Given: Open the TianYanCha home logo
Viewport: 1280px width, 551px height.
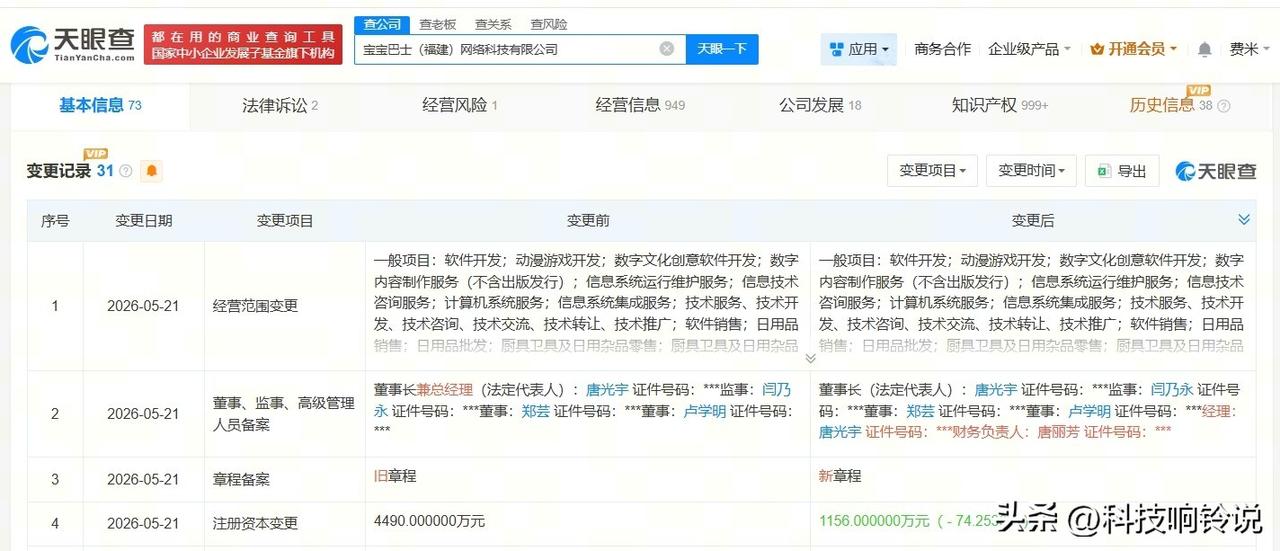Looking at the screenshot, I should pyautogui.click(x=72, y=43).
